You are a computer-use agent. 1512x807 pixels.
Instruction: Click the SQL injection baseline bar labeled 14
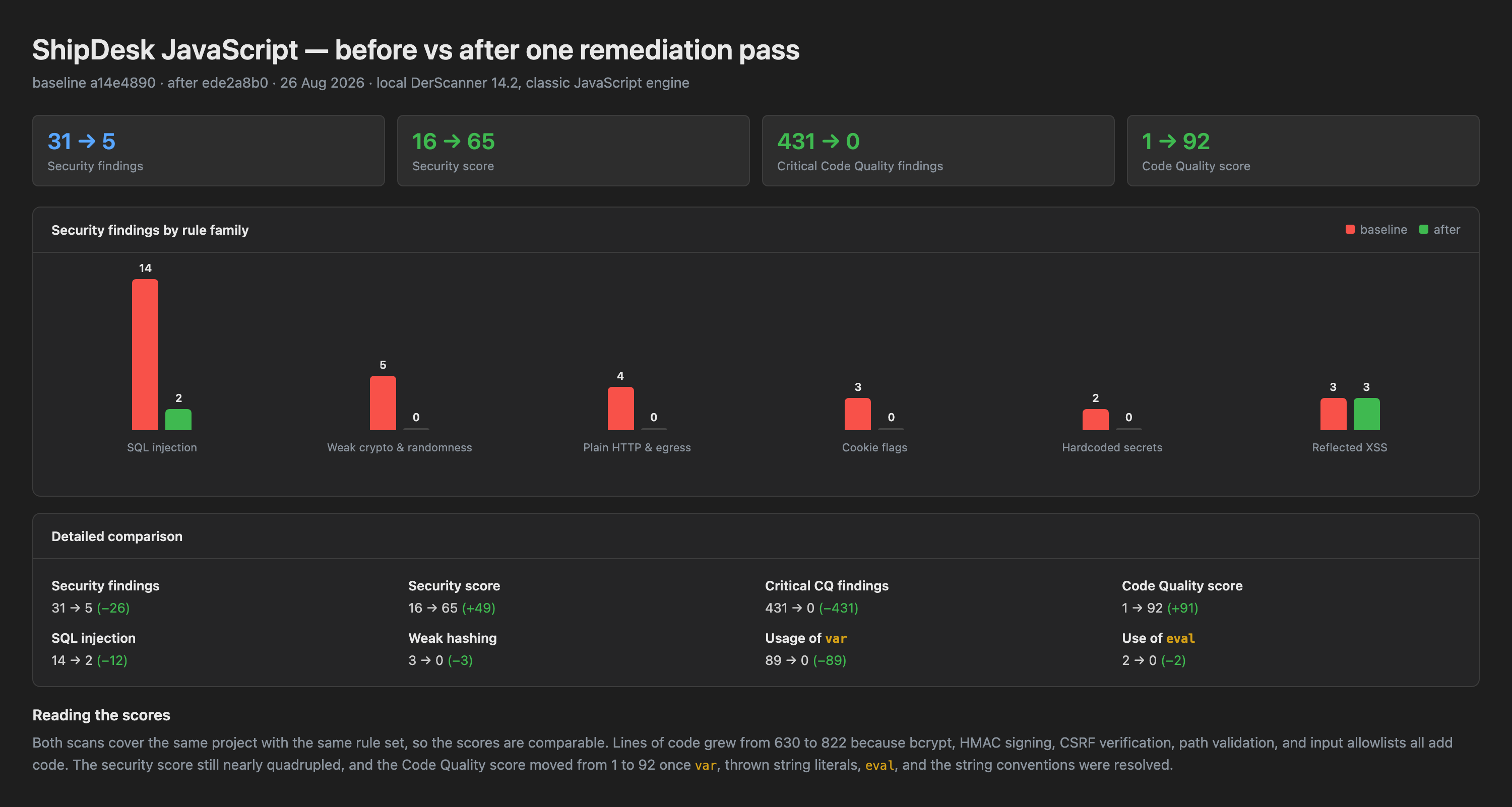click(x=145, y=355)
